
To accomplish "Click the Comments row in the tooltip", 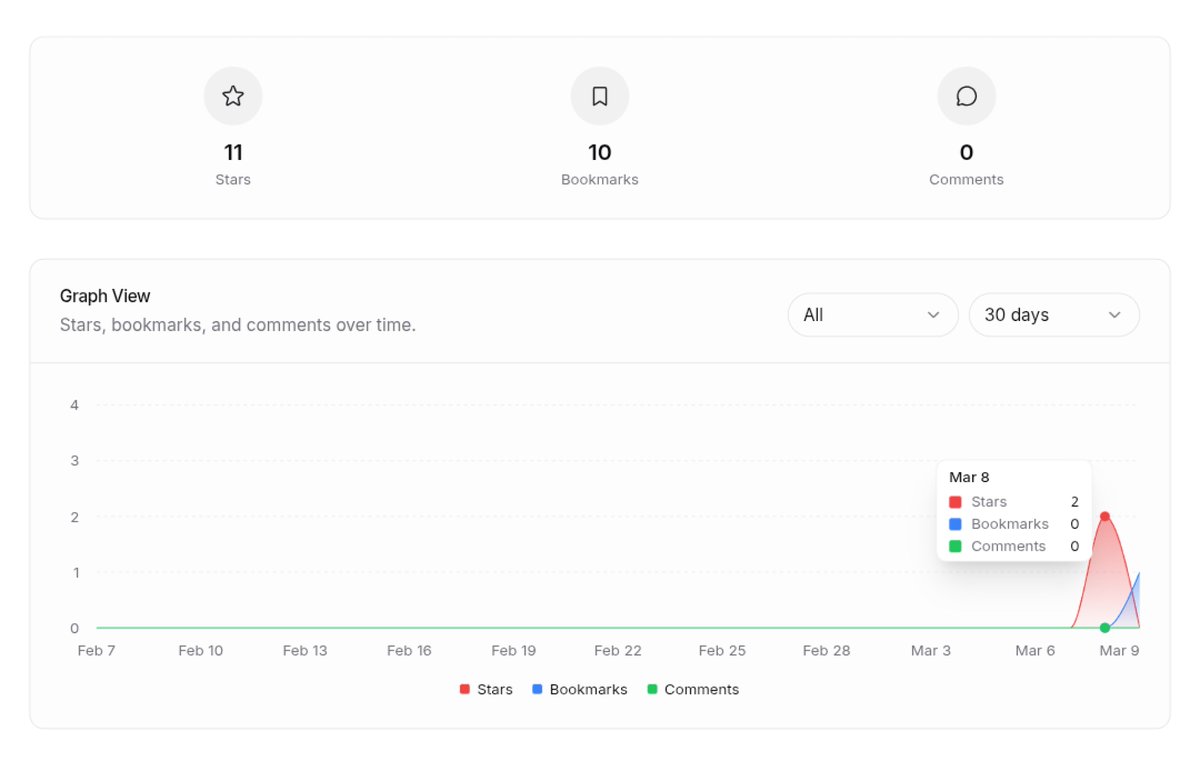I will (x=1014, y=546).
